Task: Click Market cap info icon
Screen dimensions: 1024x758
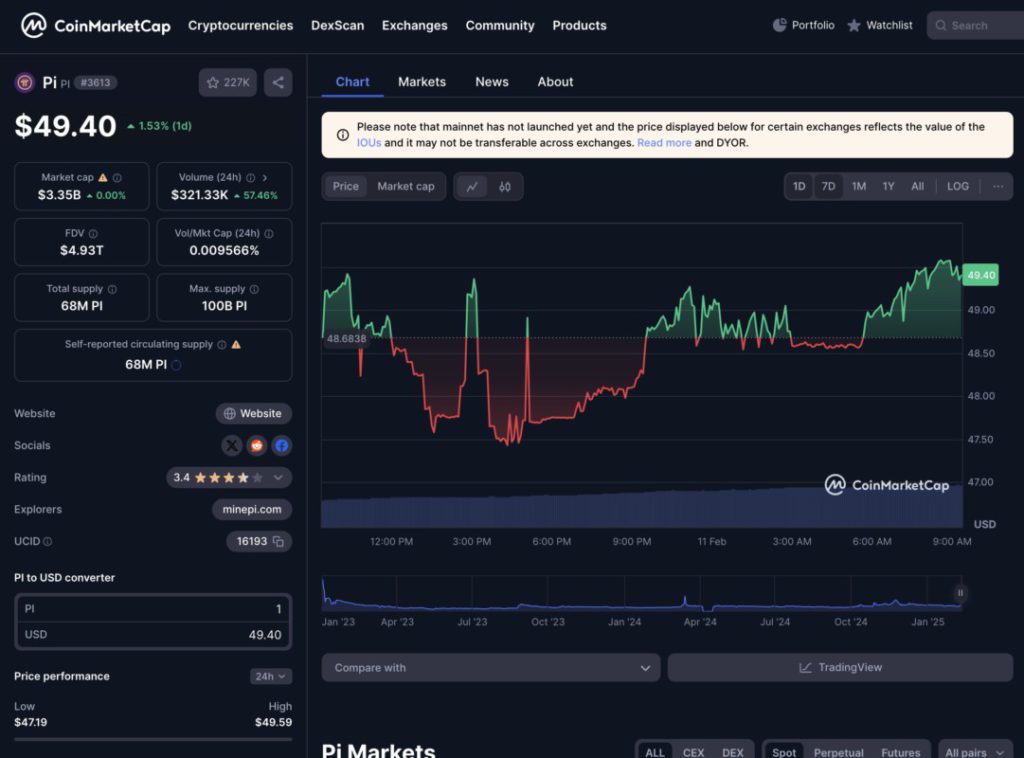Action: [117, 178]
